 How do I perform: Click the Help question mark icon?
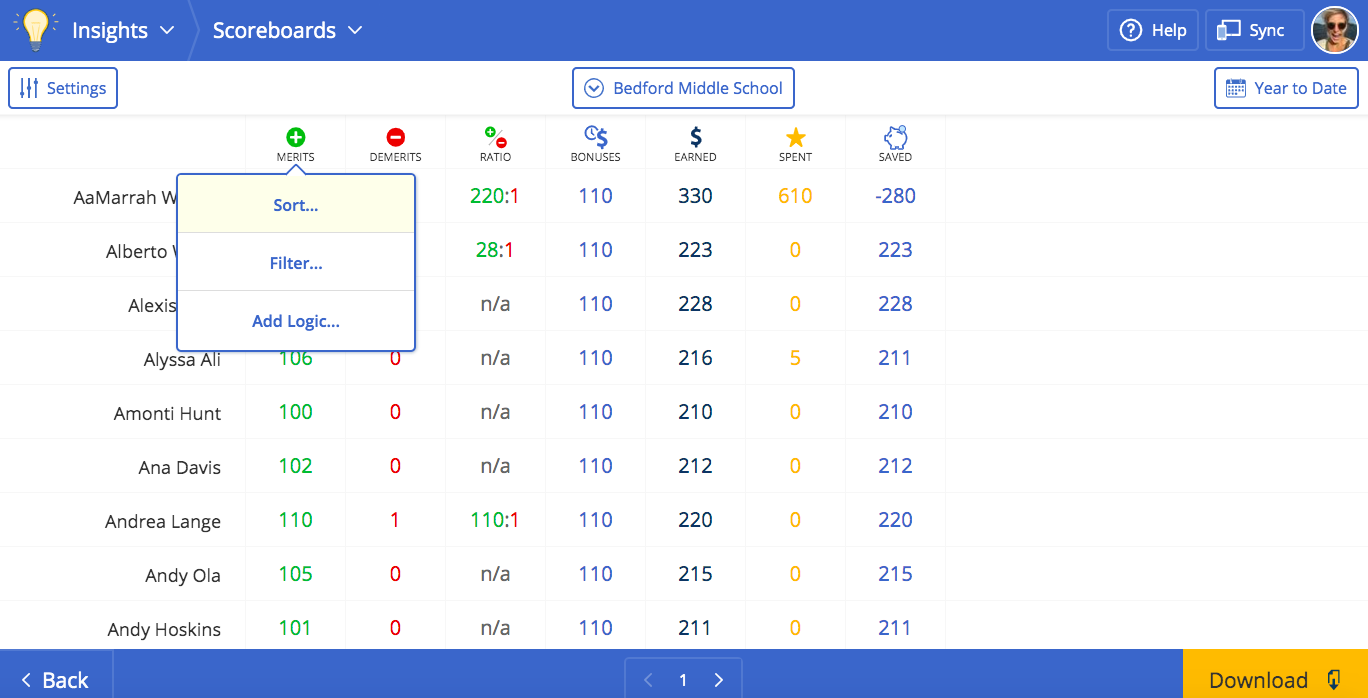(1152, 29)
